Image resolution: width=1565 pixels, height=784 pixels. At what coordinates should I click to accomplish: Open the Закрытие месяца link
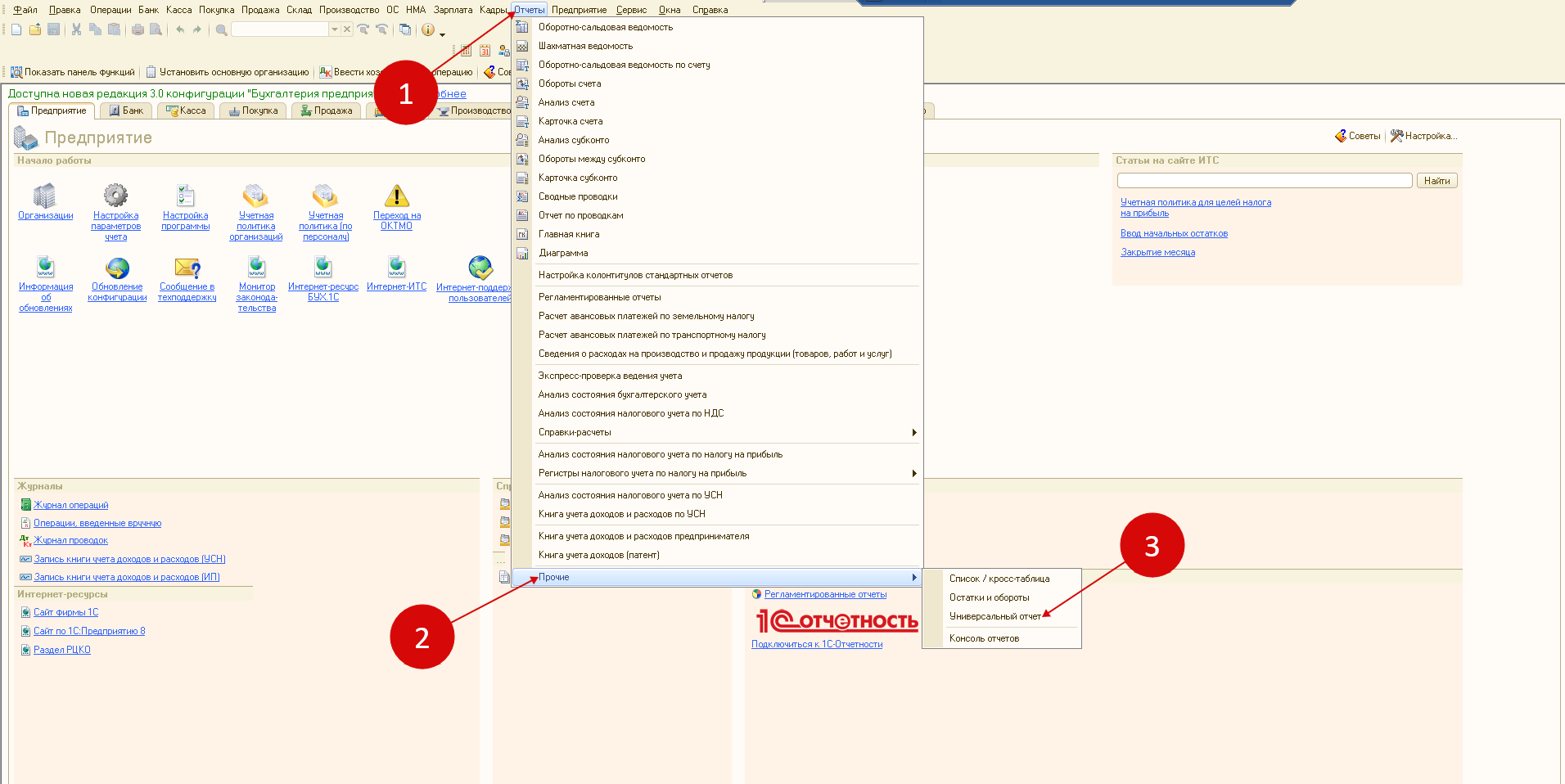(x=1157, y=252)
